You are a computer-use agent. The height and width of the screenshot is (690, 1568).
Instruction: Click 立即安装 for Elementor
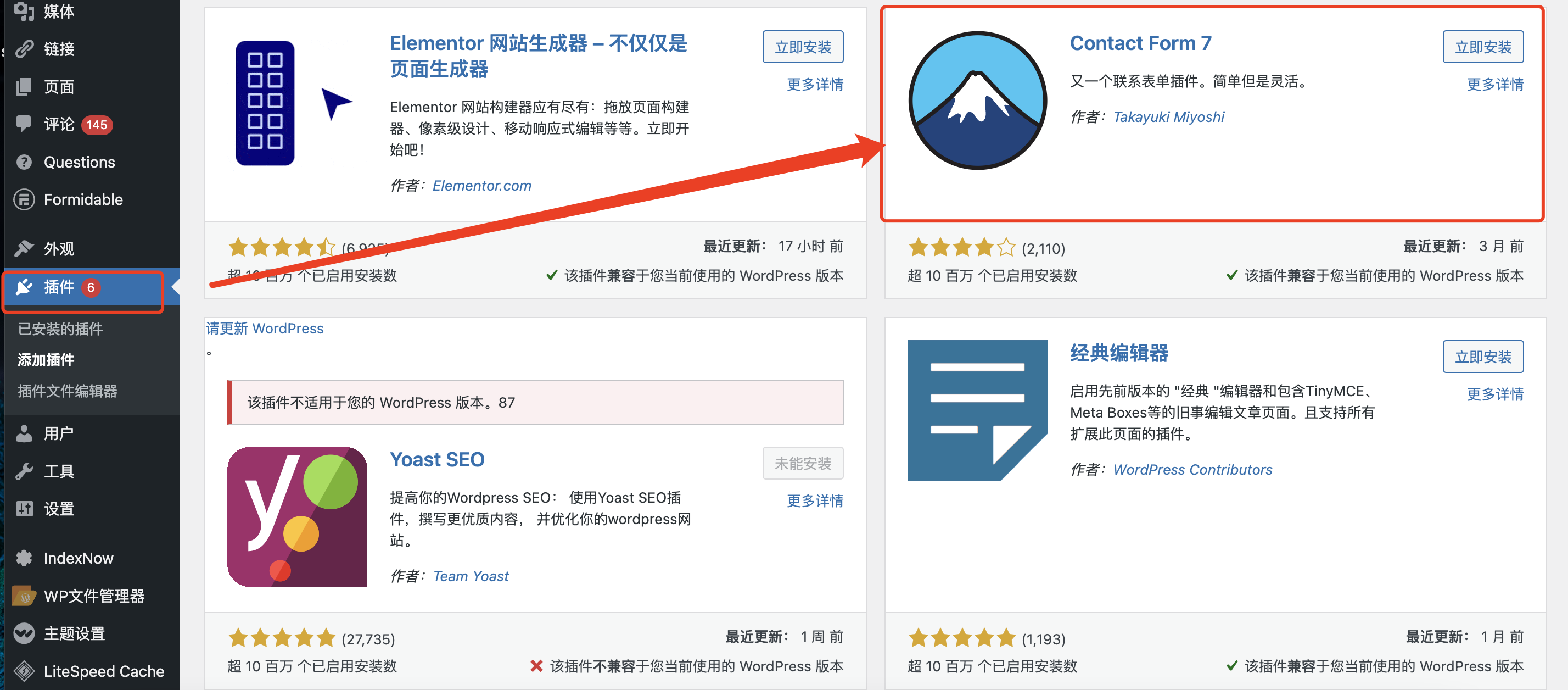[803, 47]
